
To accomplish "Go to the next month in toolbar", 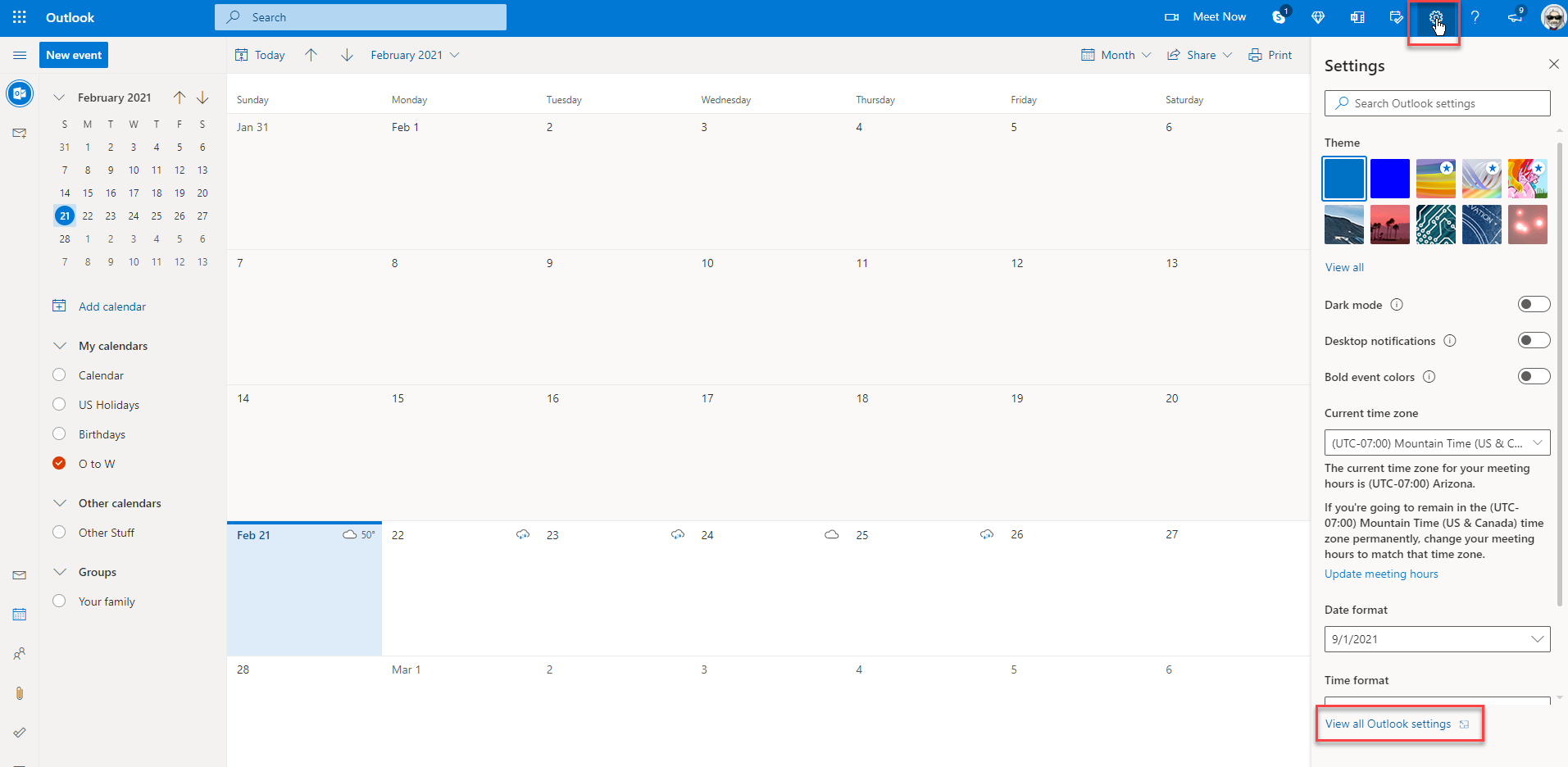I will (347, 55).
